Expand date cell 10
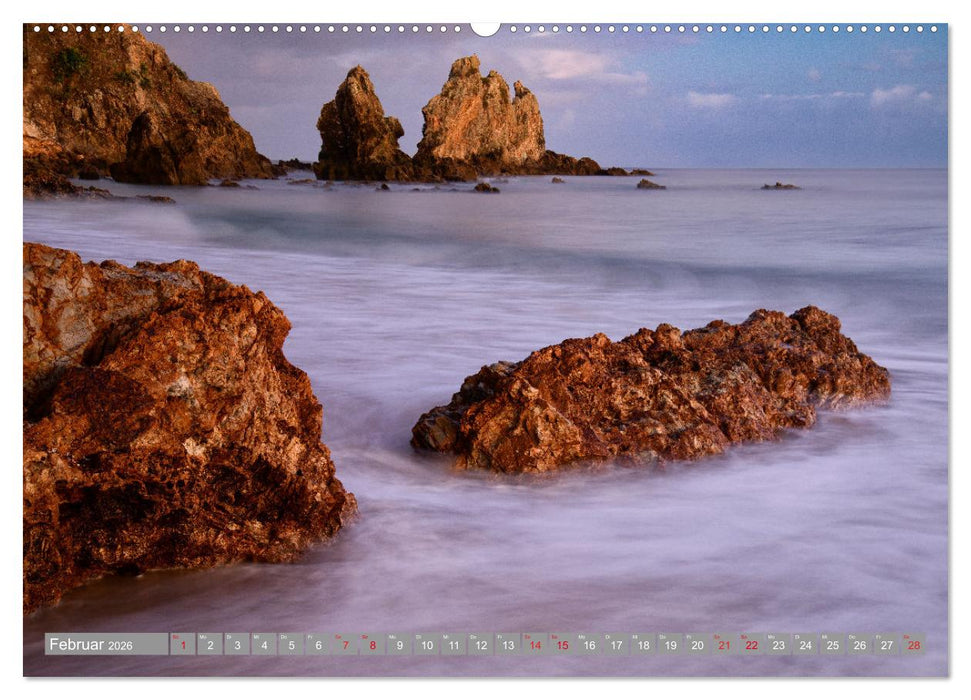This screenshot has height=700, width=971. coord(425,644)
